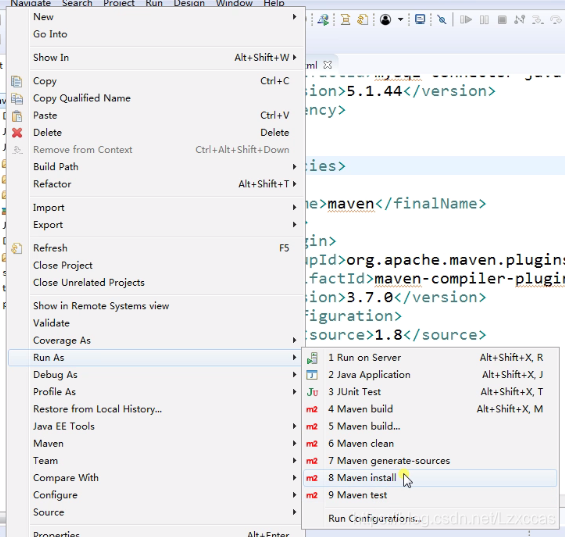Click the JUnit Test icon

click(312, 392)
